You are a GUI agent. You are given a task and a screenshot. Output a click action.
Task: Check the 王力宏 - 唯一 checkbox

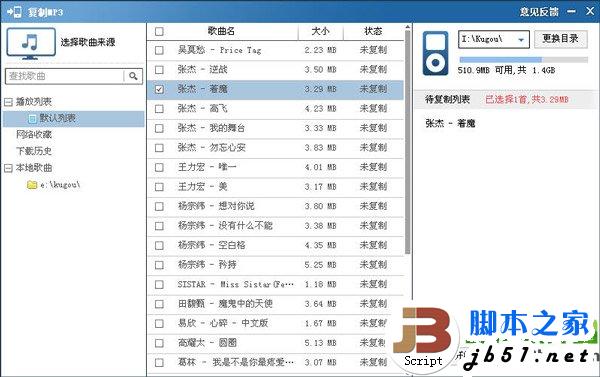tap(159, 168)
